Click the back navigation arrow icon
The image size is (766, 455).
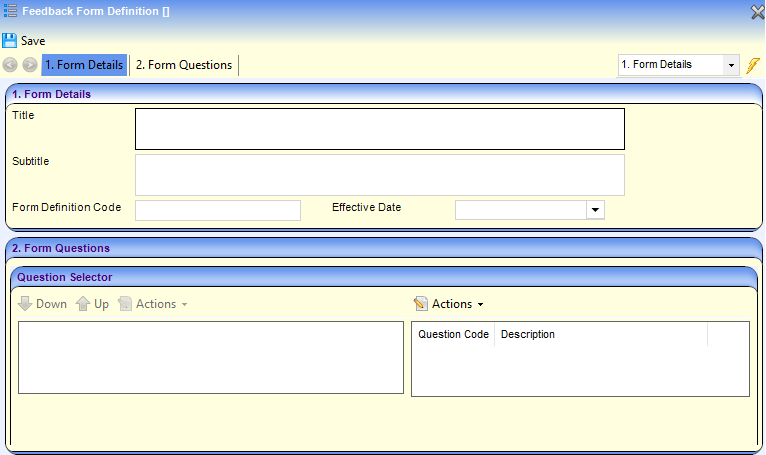[x=10, y=65]
